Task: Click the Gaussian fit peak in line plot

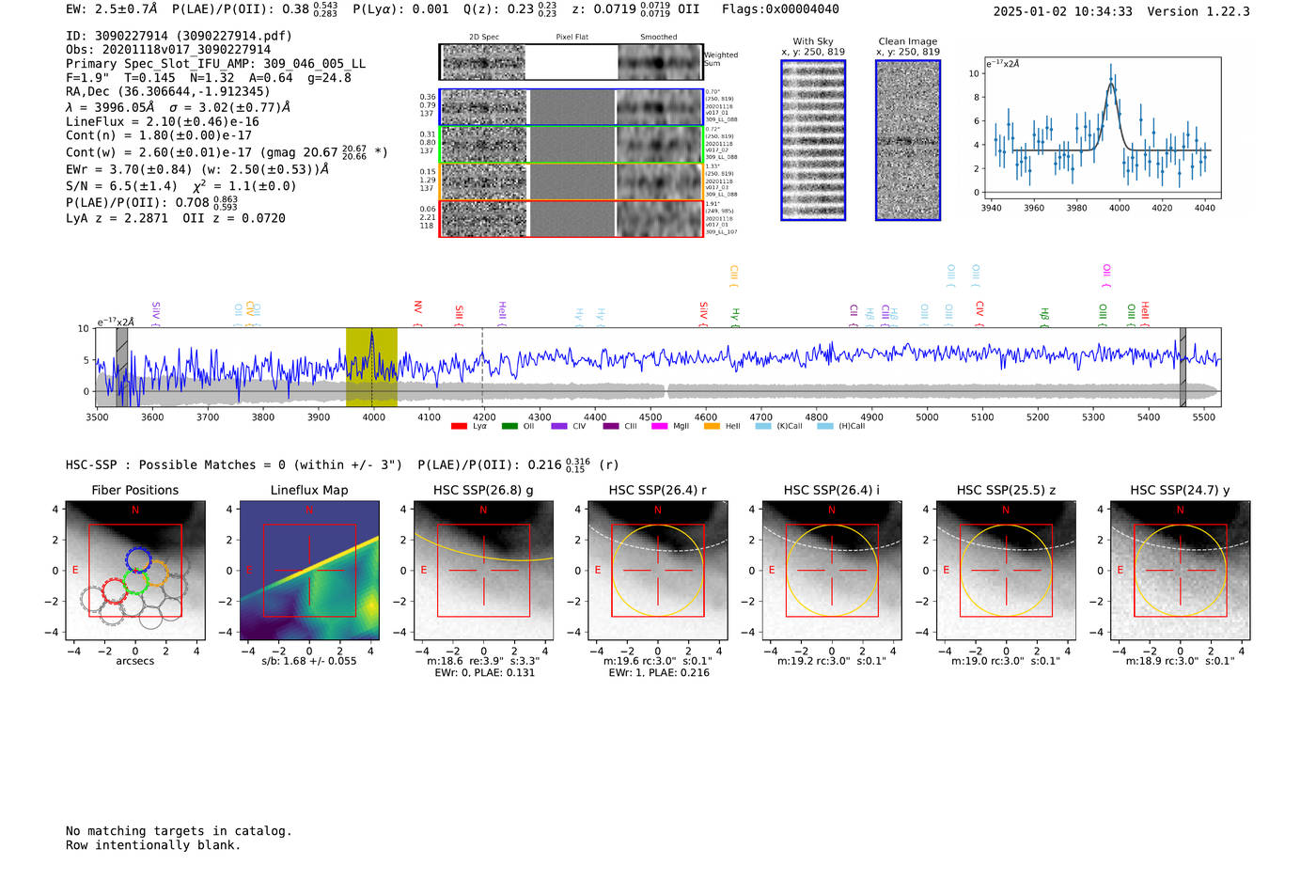Action: tap(1111, 85)
